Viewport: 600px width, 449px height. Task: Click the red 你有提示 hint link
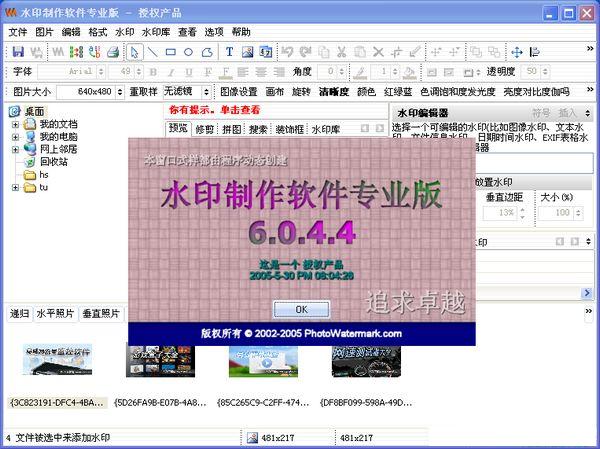pos(215,110)
